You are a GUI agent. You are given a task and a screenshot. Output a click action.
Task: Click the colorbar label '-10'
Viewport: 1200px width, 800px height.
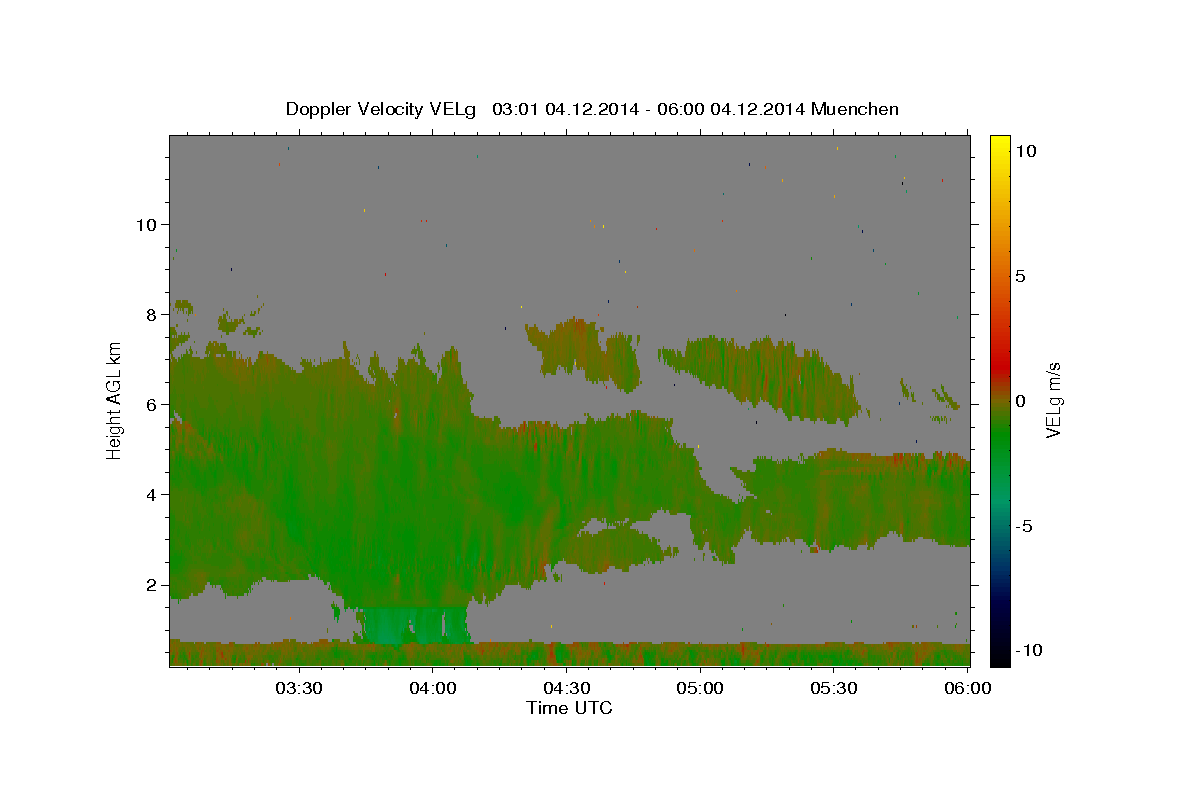click(x=1027, y=651)
